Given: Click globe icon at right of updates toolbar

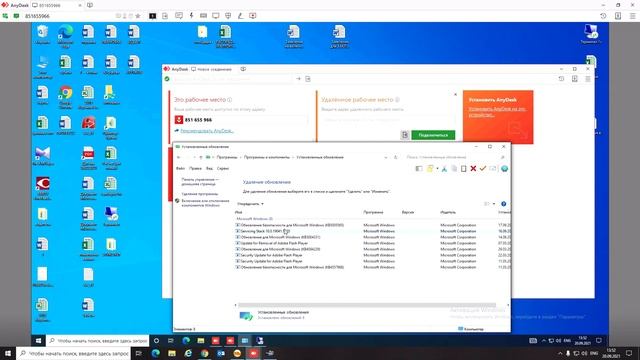Looking at the screenshot, I should [504, 169].
